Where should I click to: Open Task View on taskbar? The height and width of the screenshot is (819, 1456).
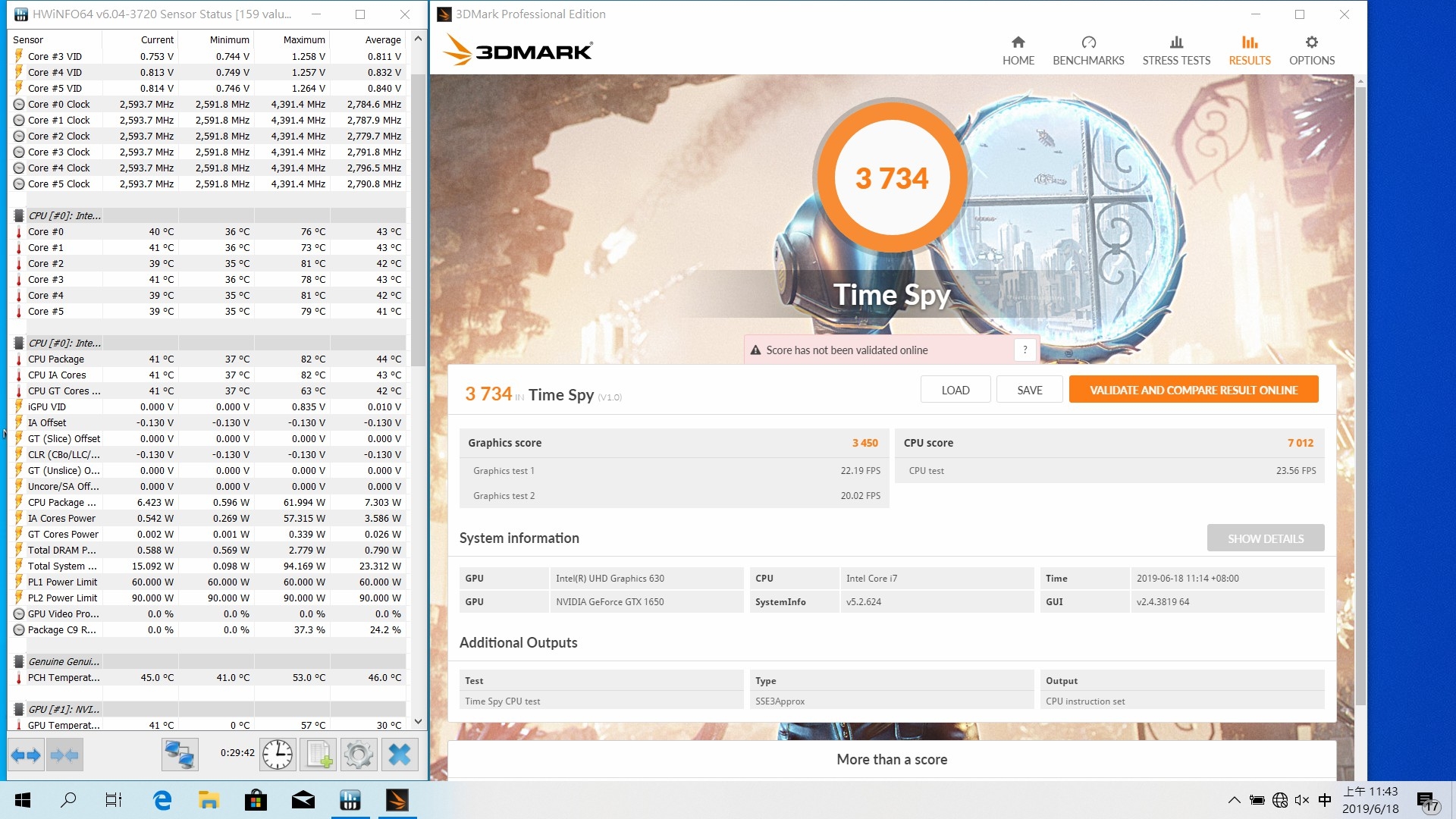tap(114, 800)
